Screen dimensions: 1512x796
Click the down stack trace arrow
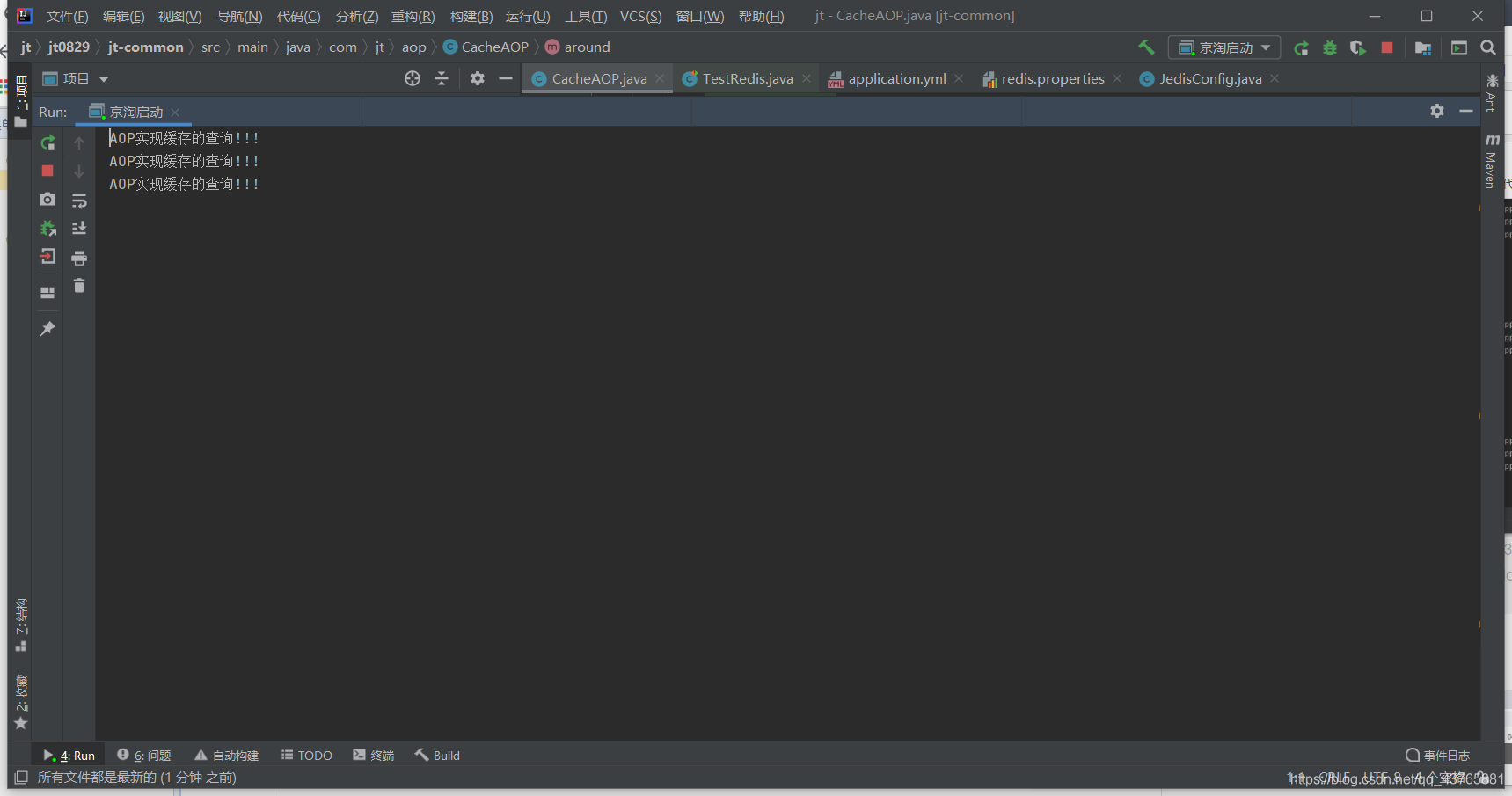click(x=79, y=172)
